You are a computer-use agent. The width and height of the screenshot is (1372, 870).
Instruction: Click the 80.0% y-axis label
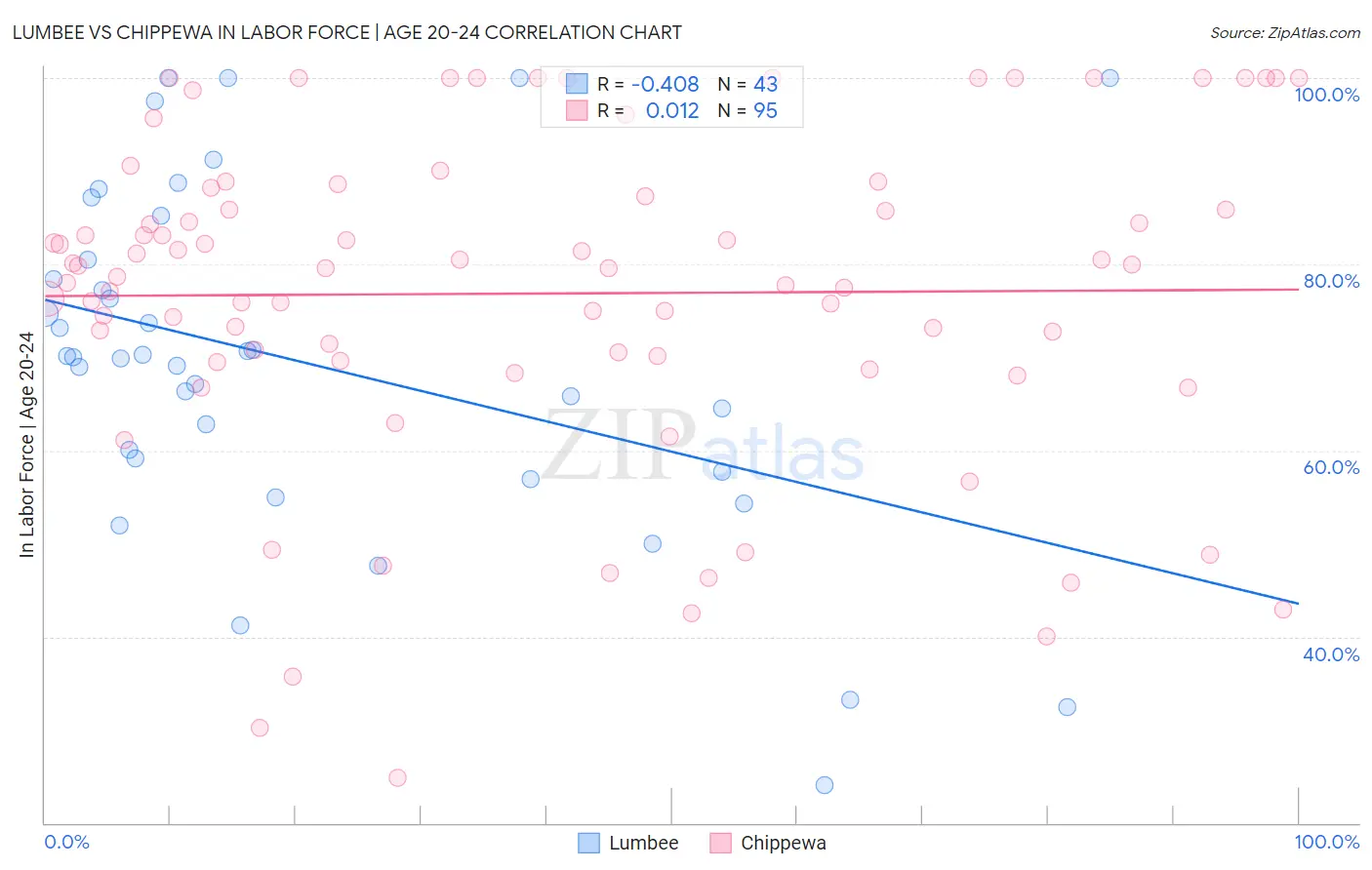pyautogui.click(x=1331, y=281)
